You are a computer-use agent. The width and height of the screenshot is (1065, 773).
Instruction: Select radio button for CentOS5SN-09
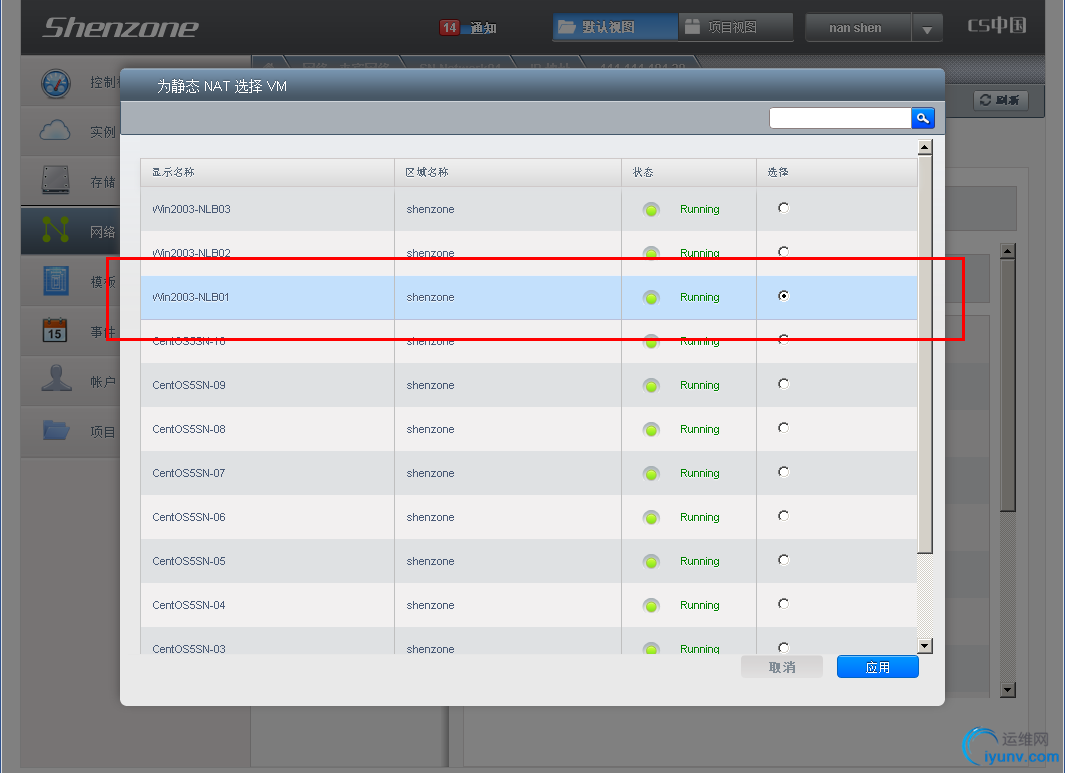(x=784, y=384)
